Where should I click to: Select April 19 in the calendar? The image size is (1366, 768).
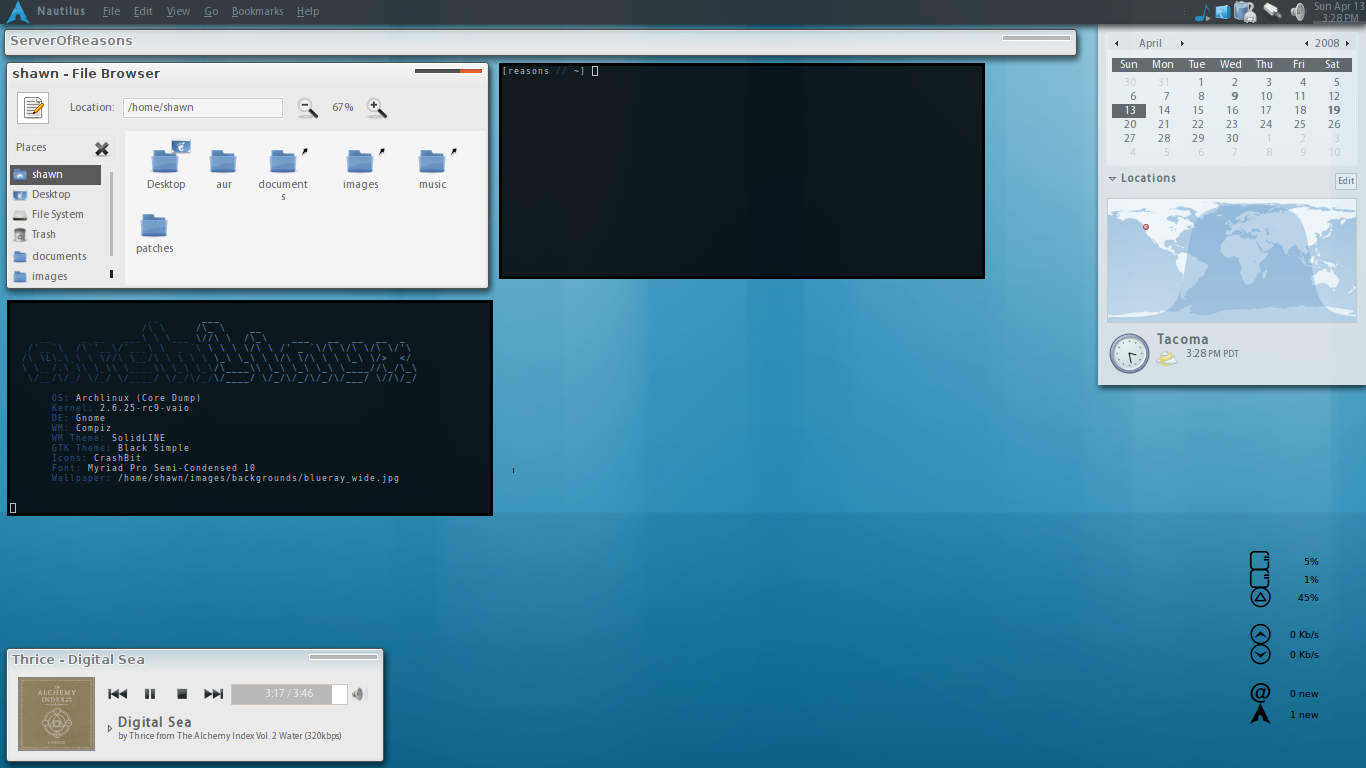coord(1334,111)
